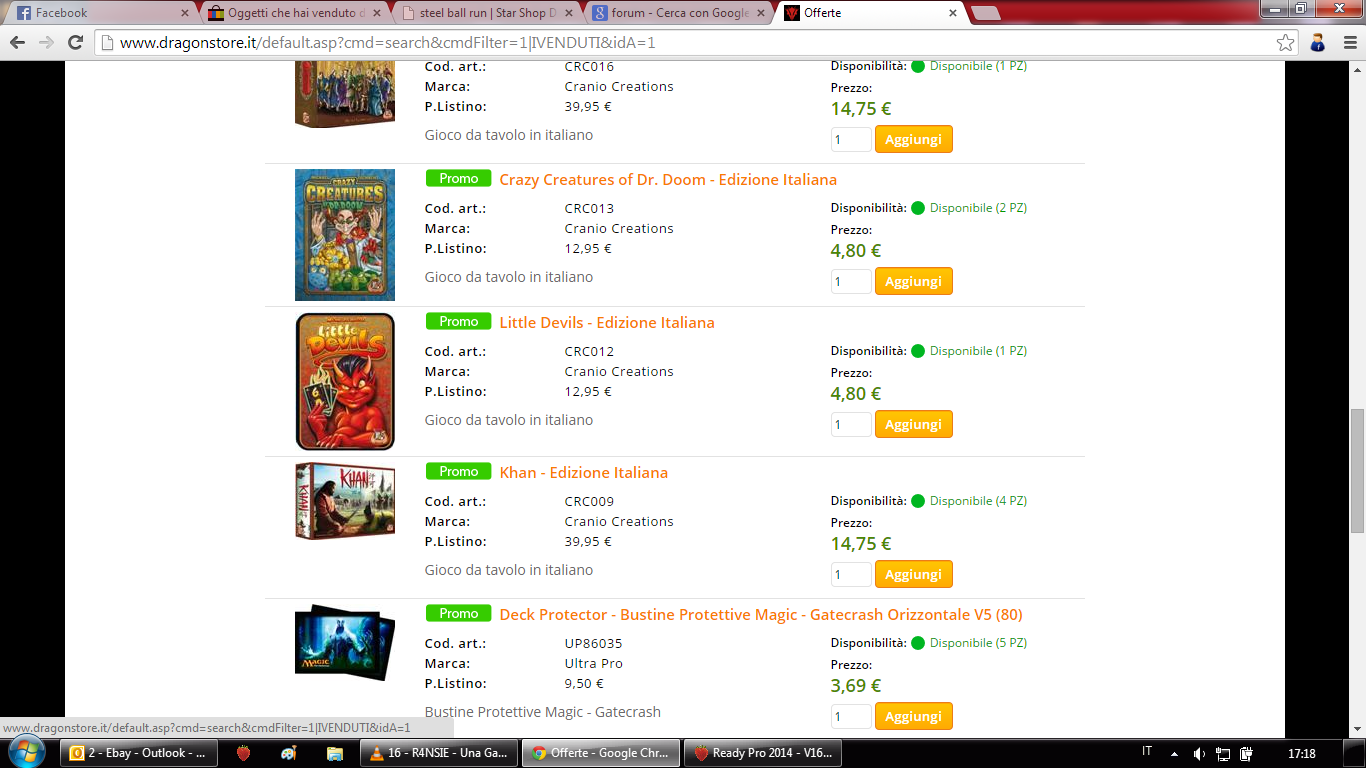1366x768 pixels.
Task: Add Deck Protector to cart with Aggiungi
Action: [x=914, y=716]
